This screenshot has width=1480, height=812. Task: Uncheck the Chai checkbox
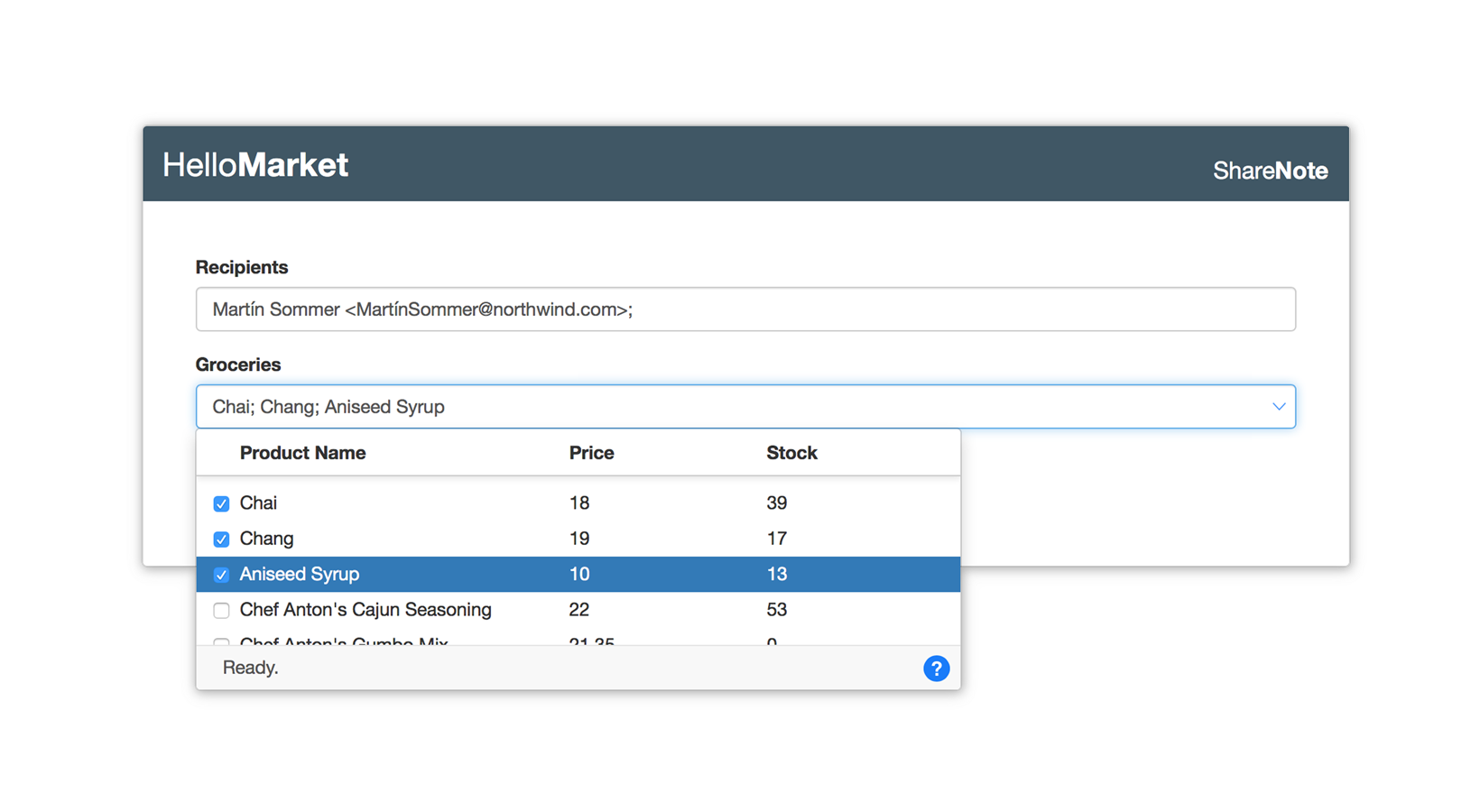coord(221,503)
